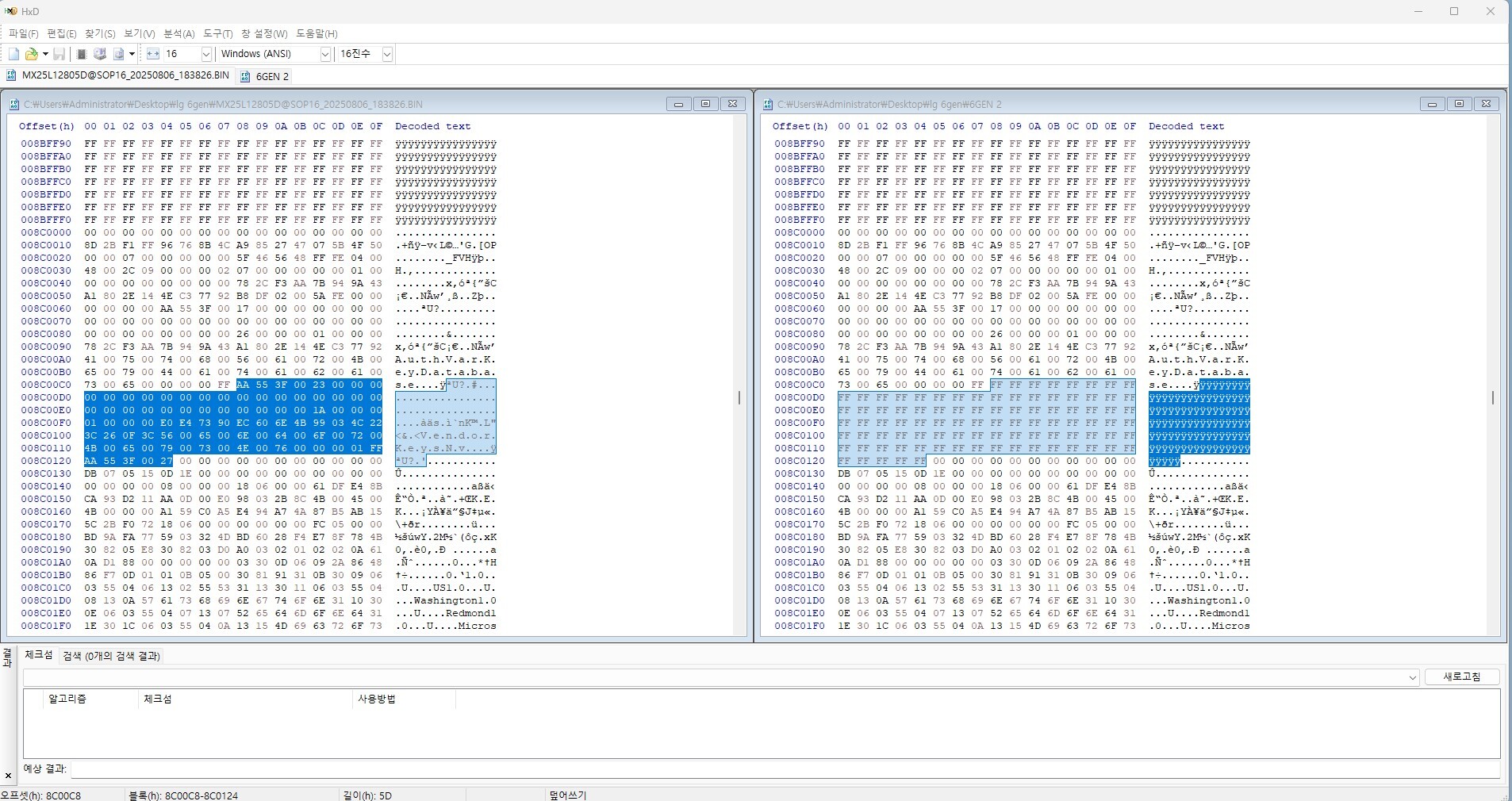The height and width of the screenshot is (801, 1512).
Task: Open a file using the folder icon
Action: pyautogui.click(x=32, y=54)
